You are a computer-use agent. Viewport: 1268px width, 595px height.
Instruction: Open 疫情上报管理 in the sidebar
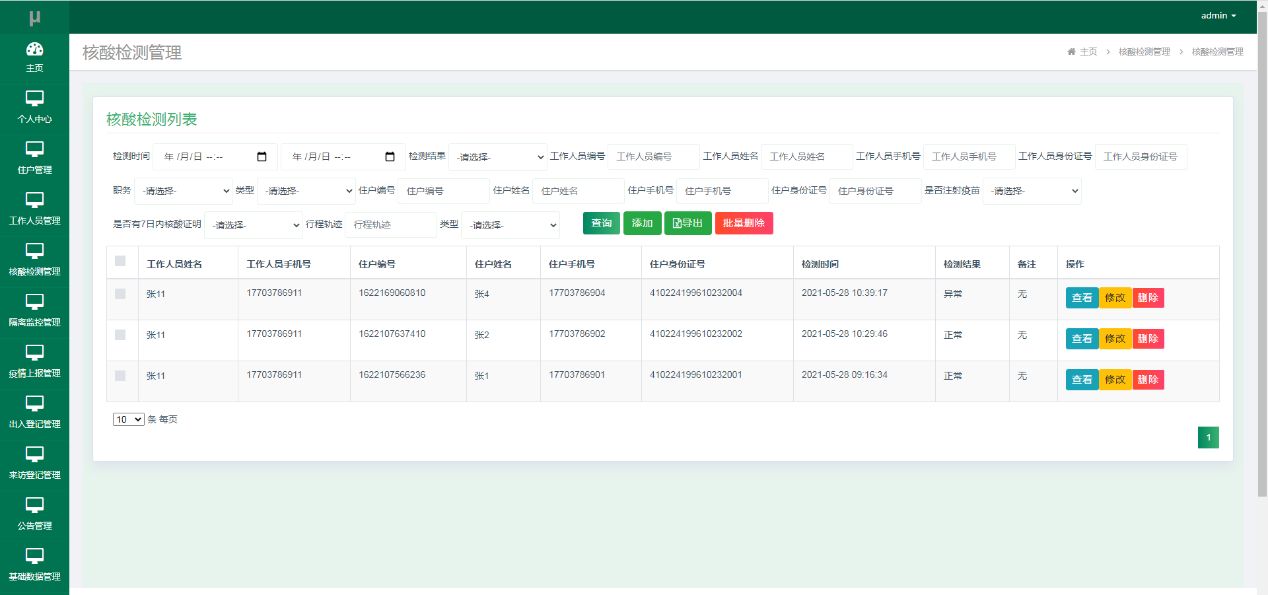[34, 361]
